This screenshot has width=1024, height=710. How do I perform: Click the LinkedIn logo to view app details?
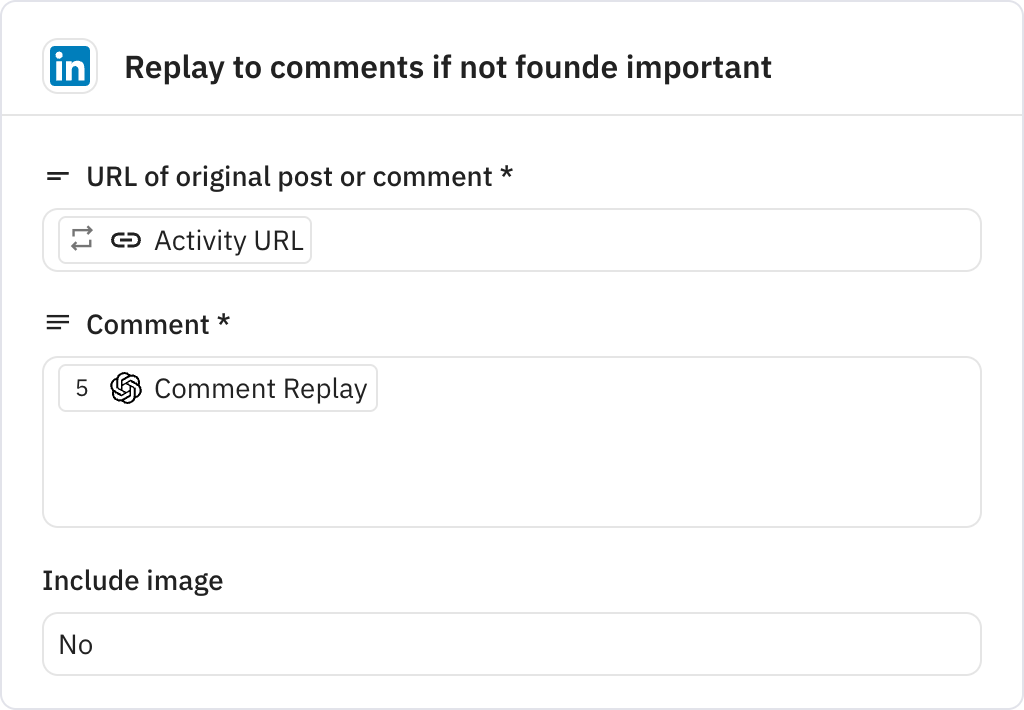(68, 66)
